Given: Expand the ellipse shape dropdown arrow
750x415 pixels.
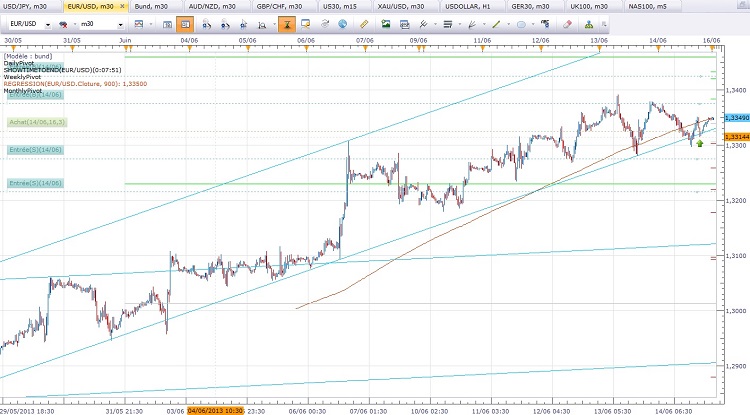Looking at the screenshot, I should [x=533, y=24].
